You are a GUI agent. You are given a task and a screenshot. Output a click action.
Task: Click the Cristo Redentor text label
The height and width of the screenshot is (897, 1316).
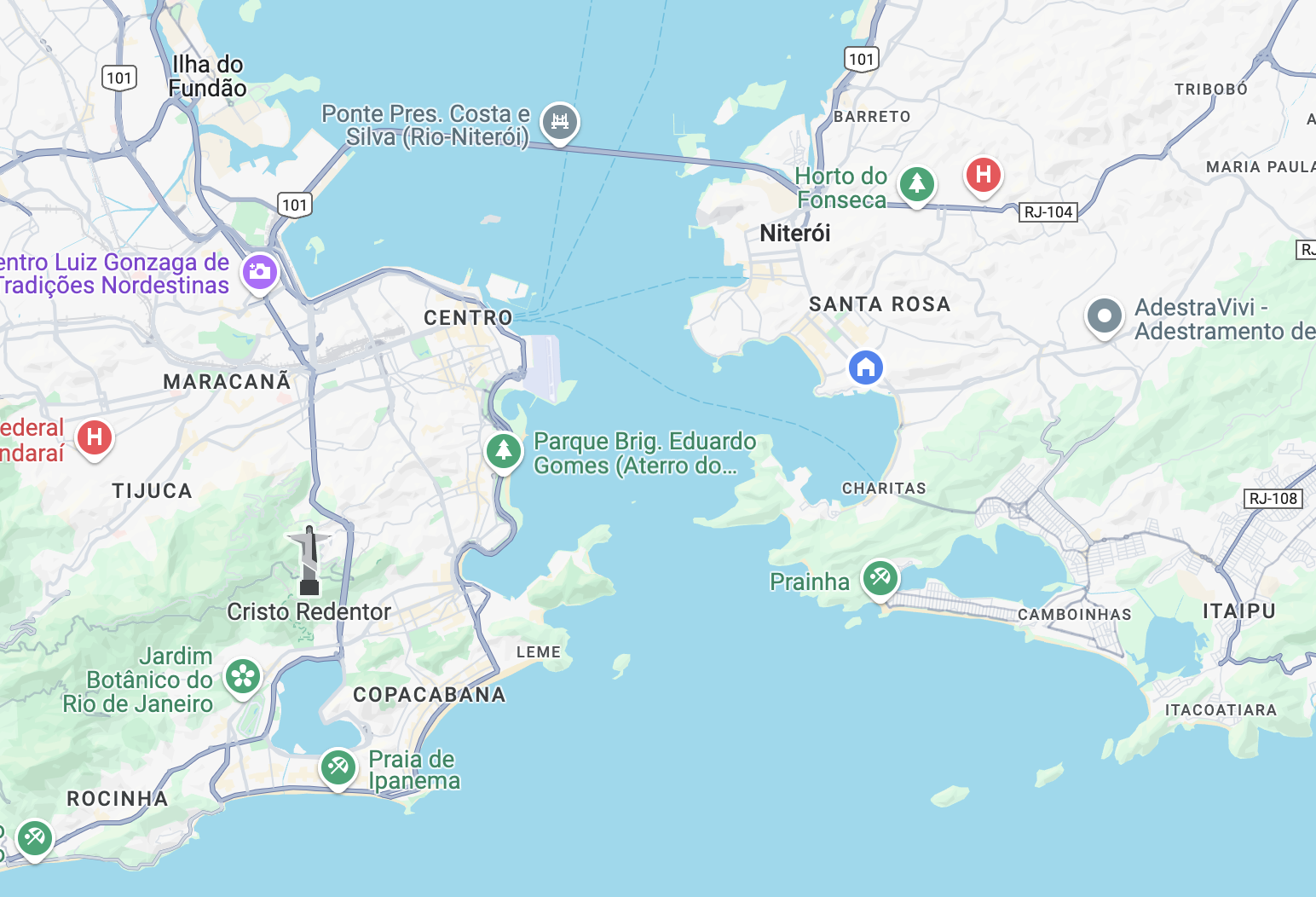click(x=309, y=611)
